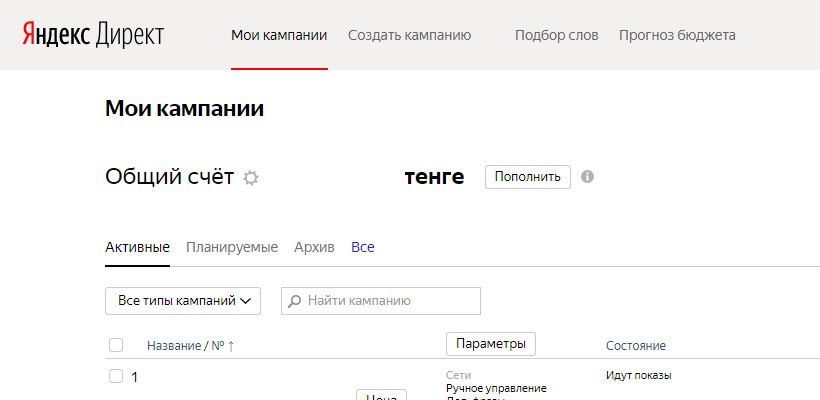Screen dimensions: 820x400
Task: Show Все campaigns tab
Action: click(x=363, y=247)
